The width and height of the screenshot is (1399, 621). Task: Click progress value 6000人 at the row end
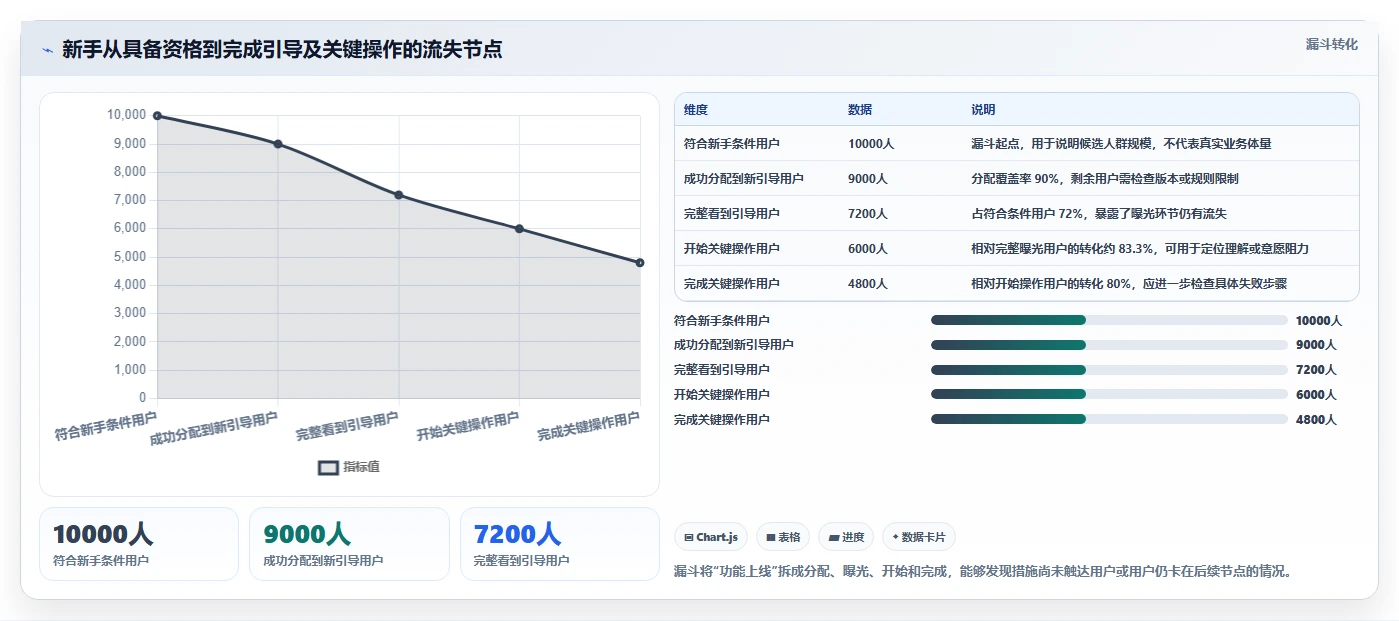pyautogui.click(x=1316, y=395)
